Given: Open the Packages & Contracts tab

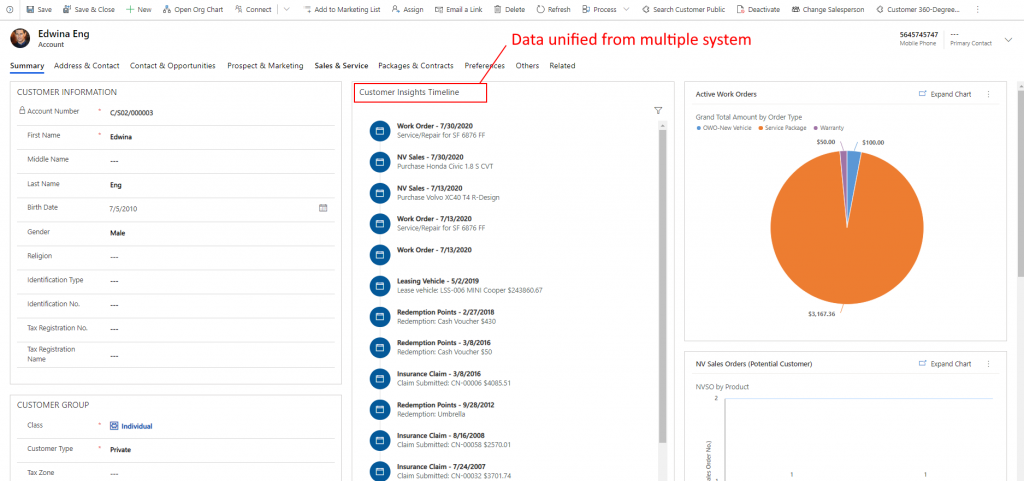Looking at the screenshot, I should (x=416, y=66).
